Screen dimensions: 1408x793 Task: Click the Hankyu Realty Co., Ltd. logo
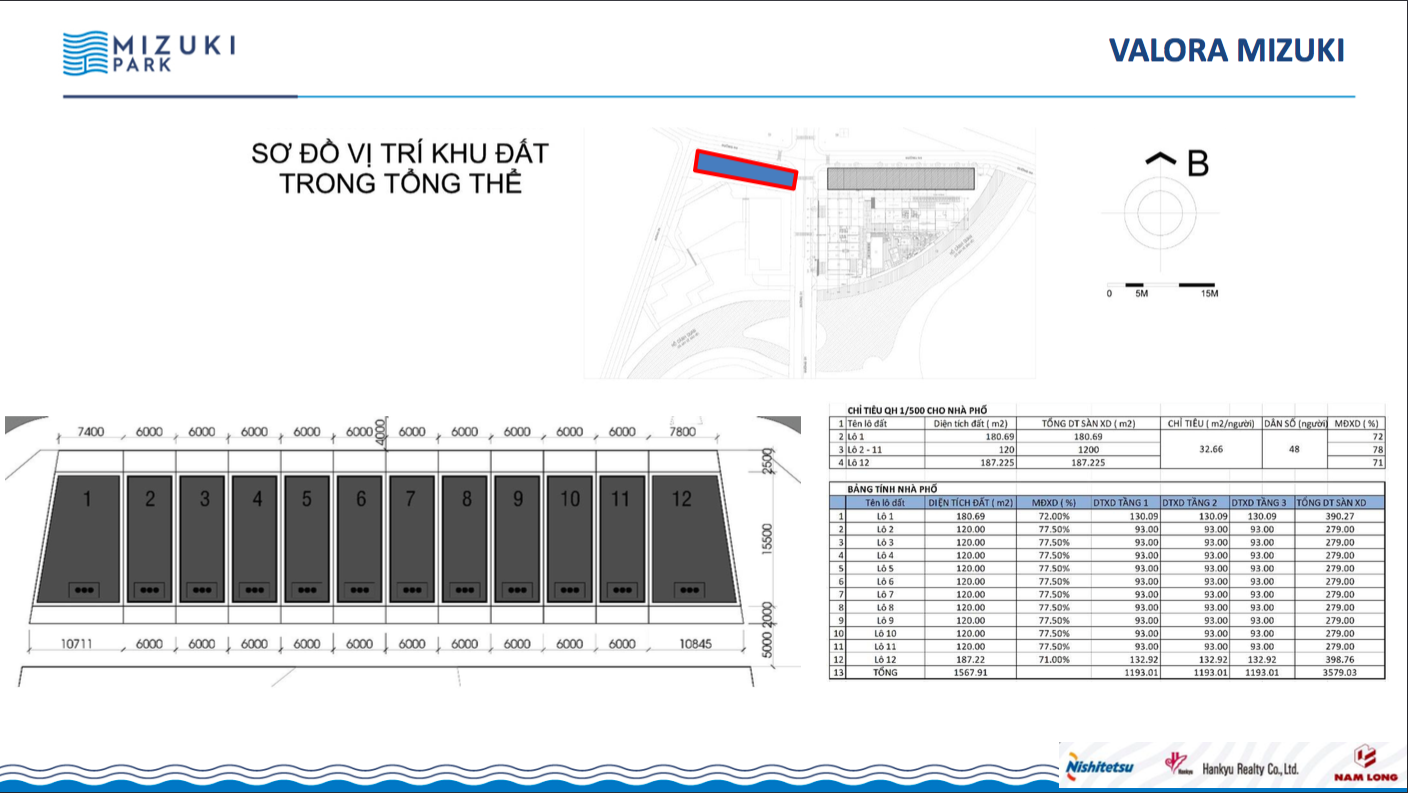[x=1231, y=767]
